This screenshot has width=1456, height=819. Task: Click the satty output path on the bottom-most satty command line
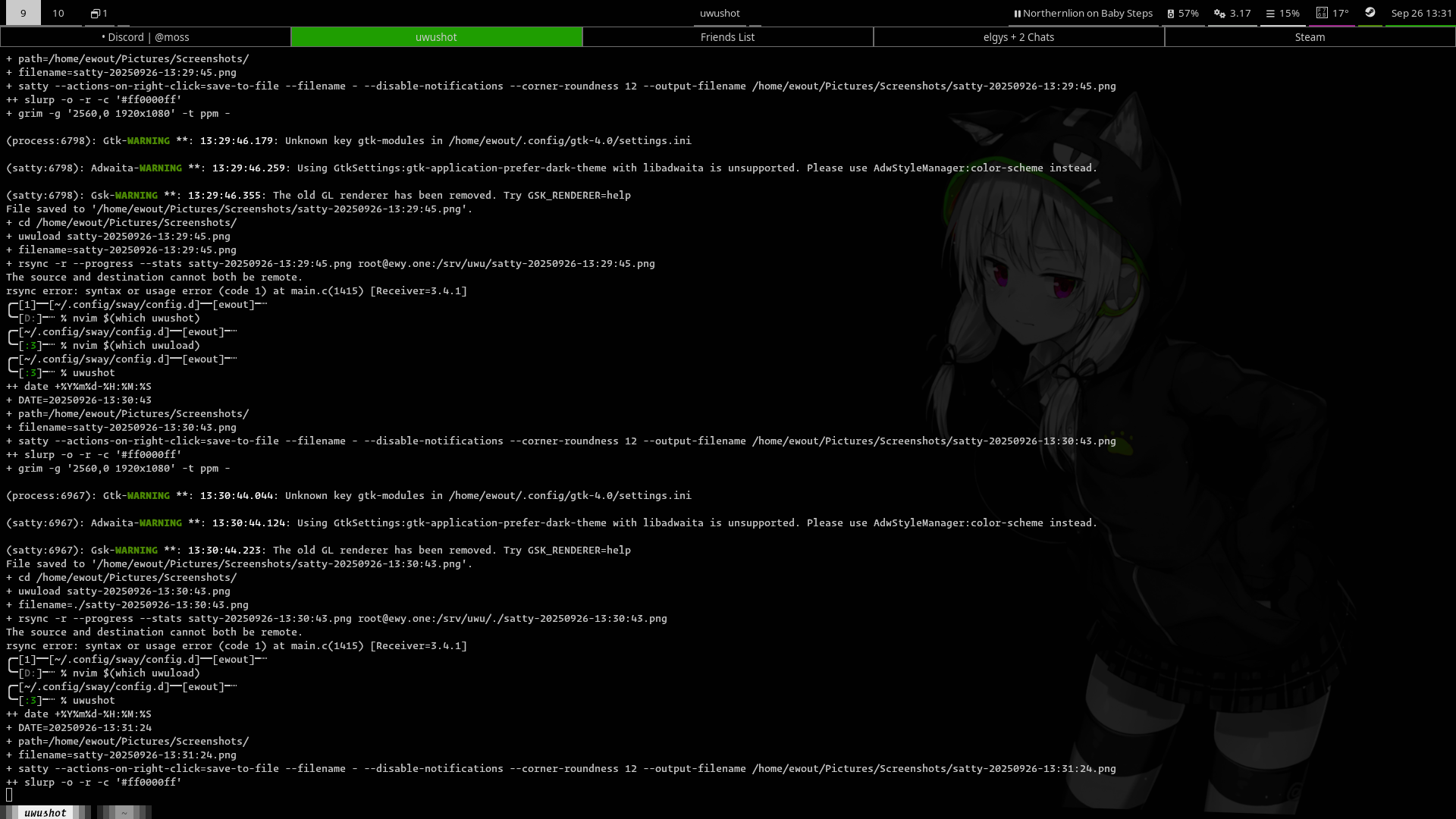click(934, 768)
